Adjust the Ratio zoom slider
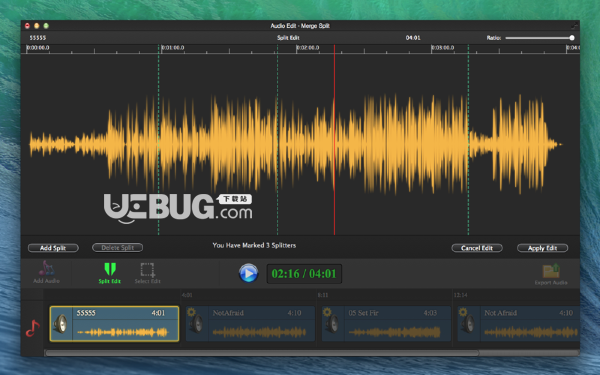 coord(540,38)
